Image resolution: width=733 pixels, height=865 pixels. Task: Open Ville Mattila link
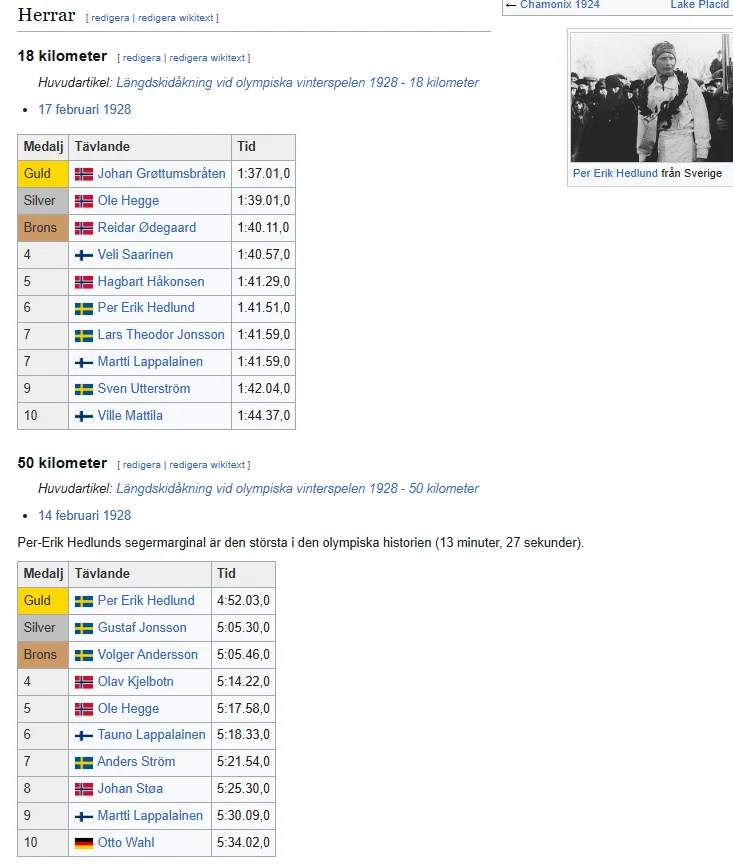[x=130, y=416]
